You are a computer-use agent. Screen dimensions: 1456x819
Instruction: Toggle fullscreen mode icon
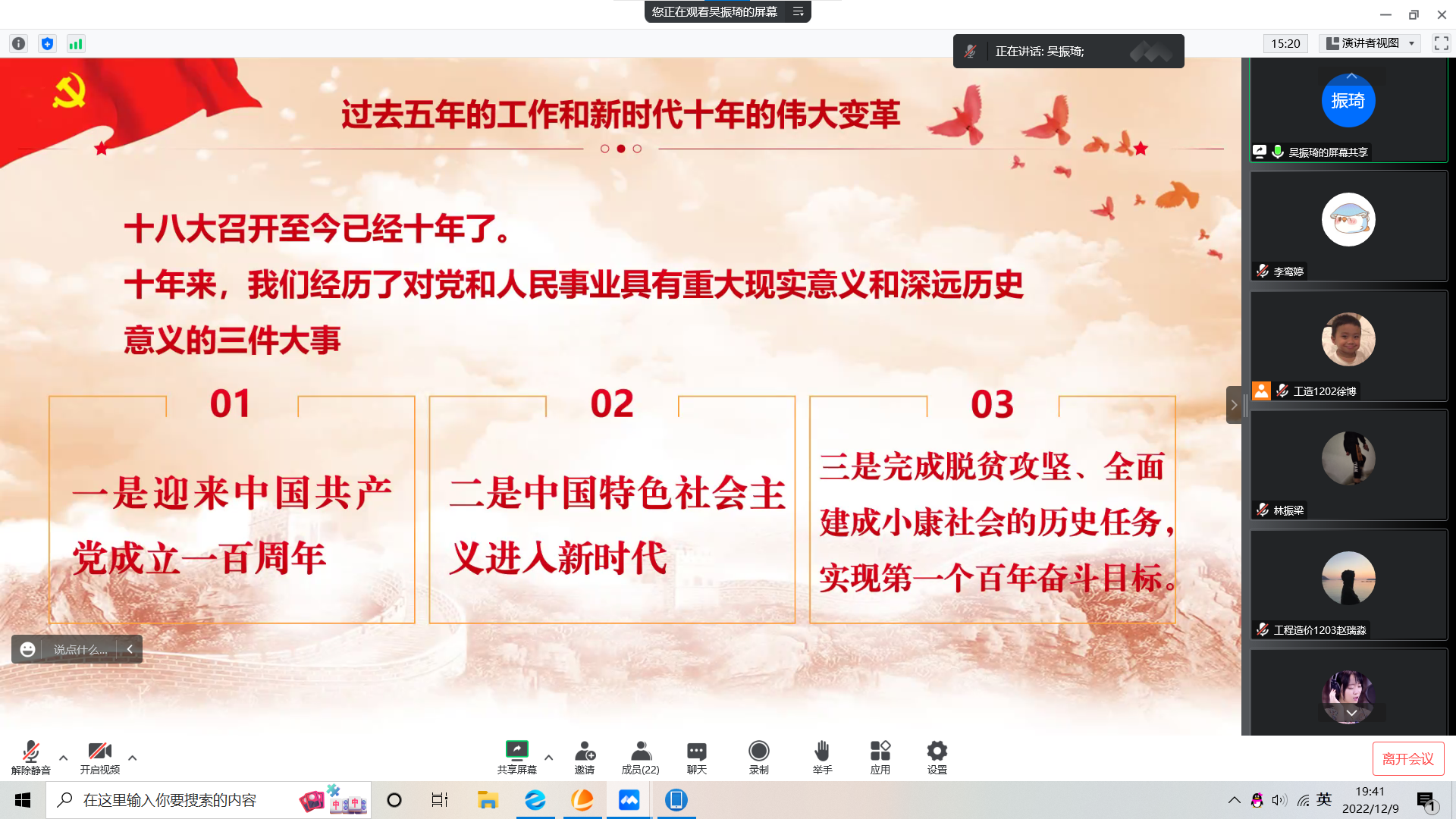(1441, 44)
